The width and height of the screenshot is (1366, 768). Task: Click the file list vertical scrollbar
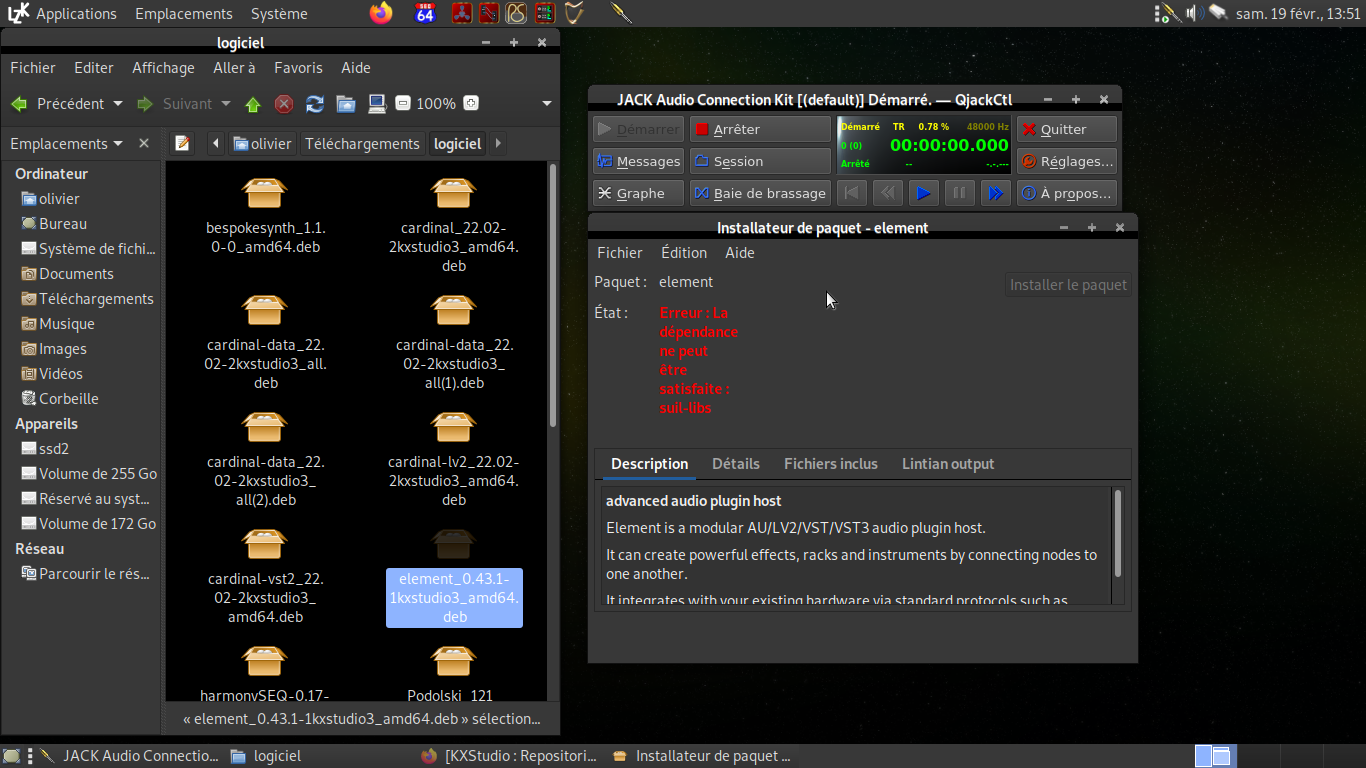[553, 296]
